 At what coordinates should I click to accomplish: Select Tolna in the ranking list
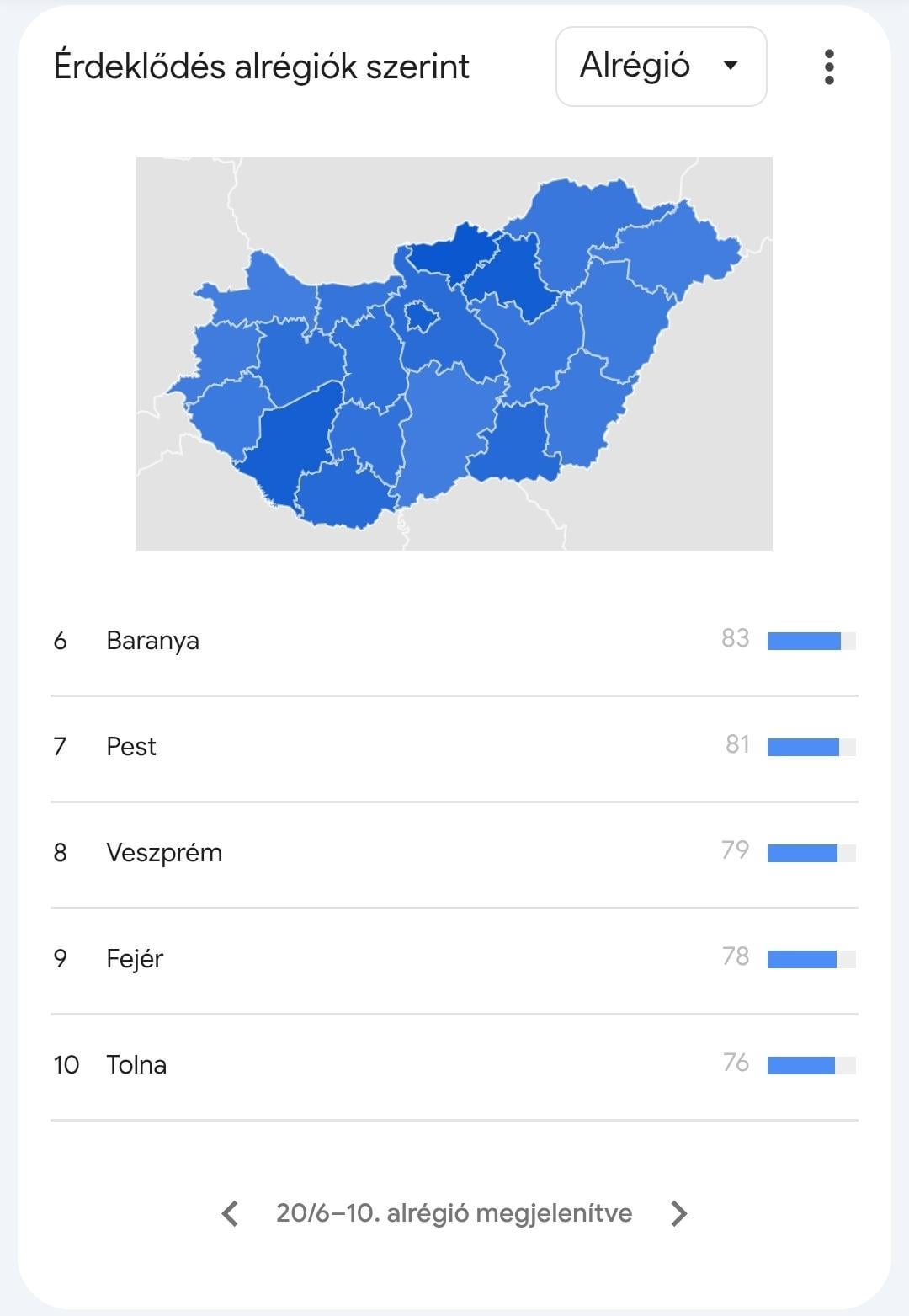(x=136, y=1065)
